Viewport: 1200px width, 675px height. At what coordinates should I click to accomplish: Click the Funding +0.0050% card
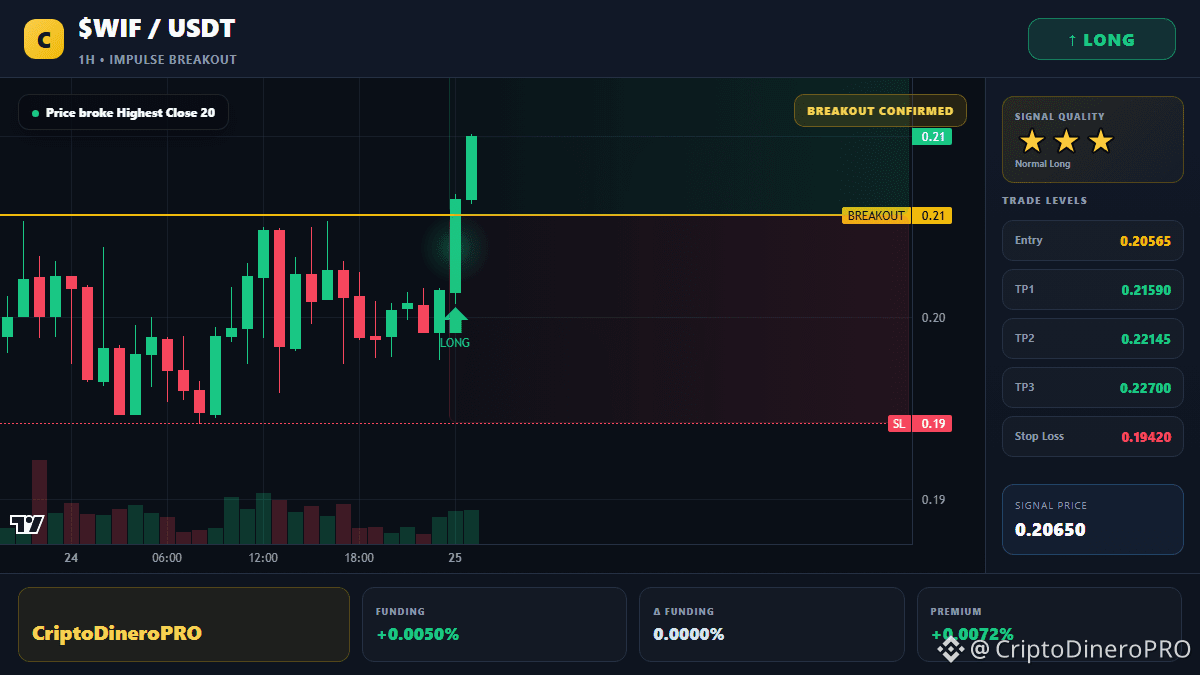point(494,624)
